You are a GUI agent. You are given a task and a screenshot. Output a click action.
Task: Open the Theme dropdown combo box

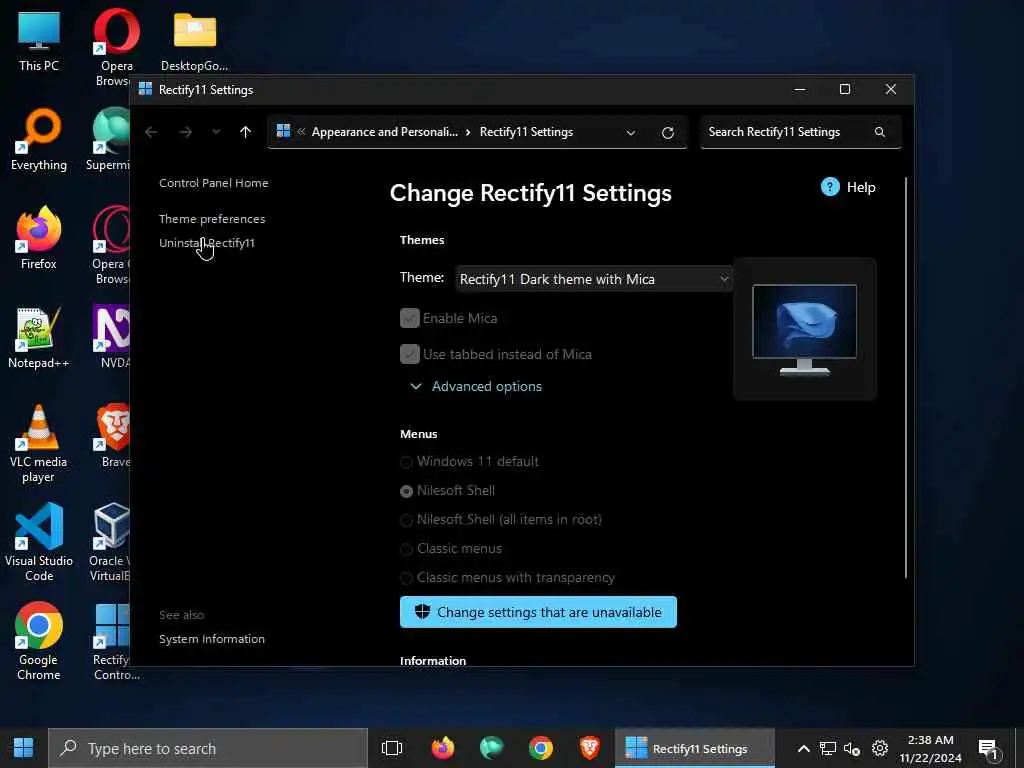(x=593, y=279)
